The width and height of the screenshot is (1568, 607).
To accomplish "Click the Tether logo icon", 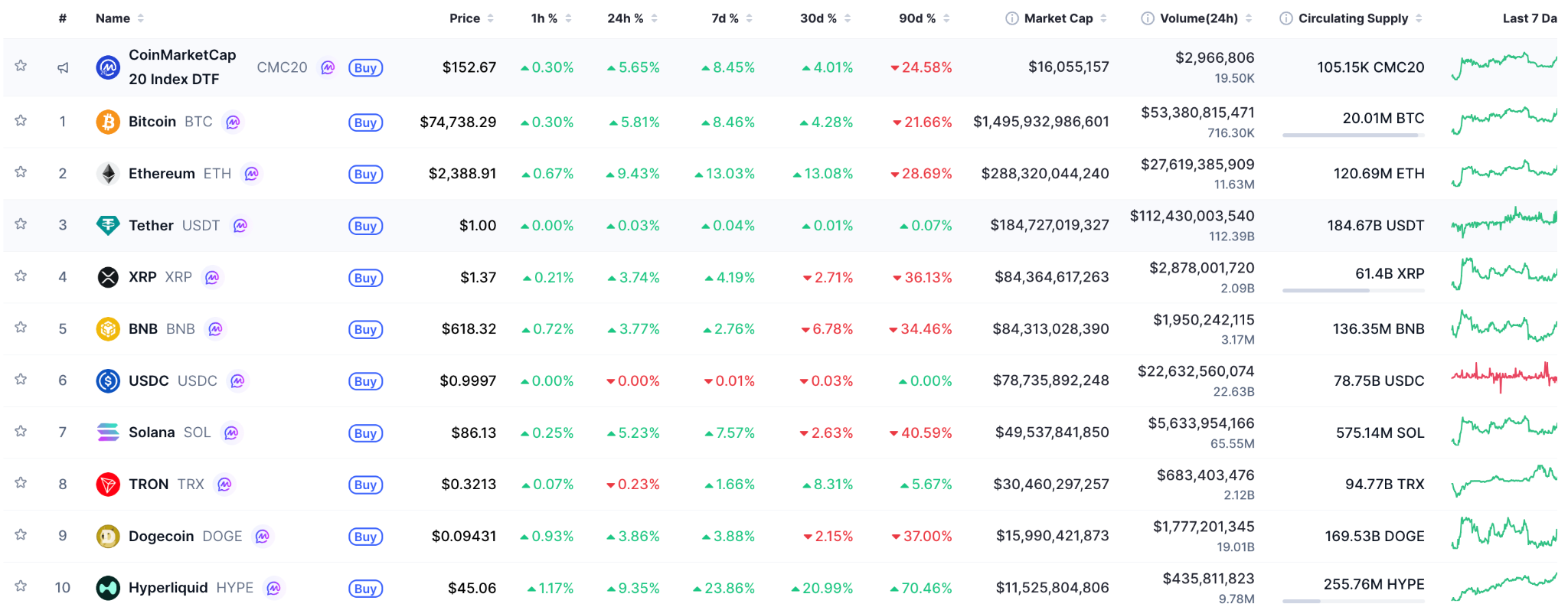I will pos(108,225).
